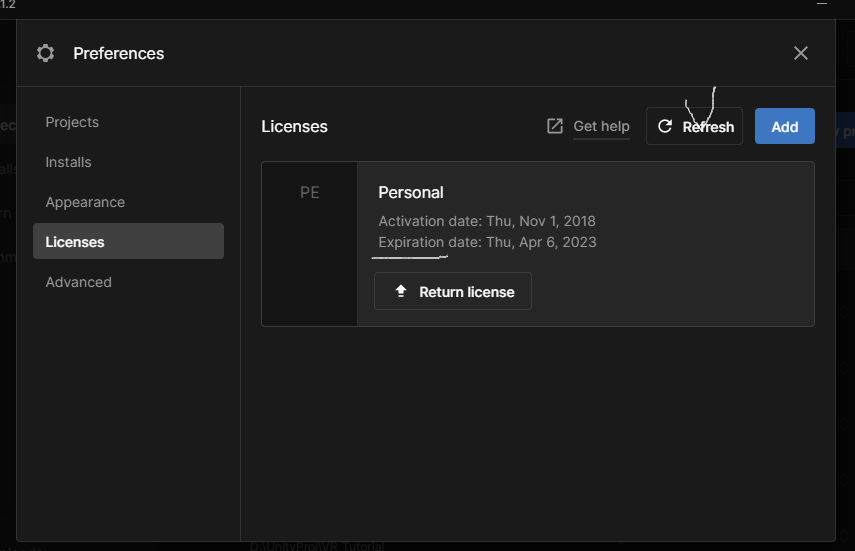This screenshot has width=855, height=551.
Task: Click the circular arrow refresh icon
Action: point(665,127)
